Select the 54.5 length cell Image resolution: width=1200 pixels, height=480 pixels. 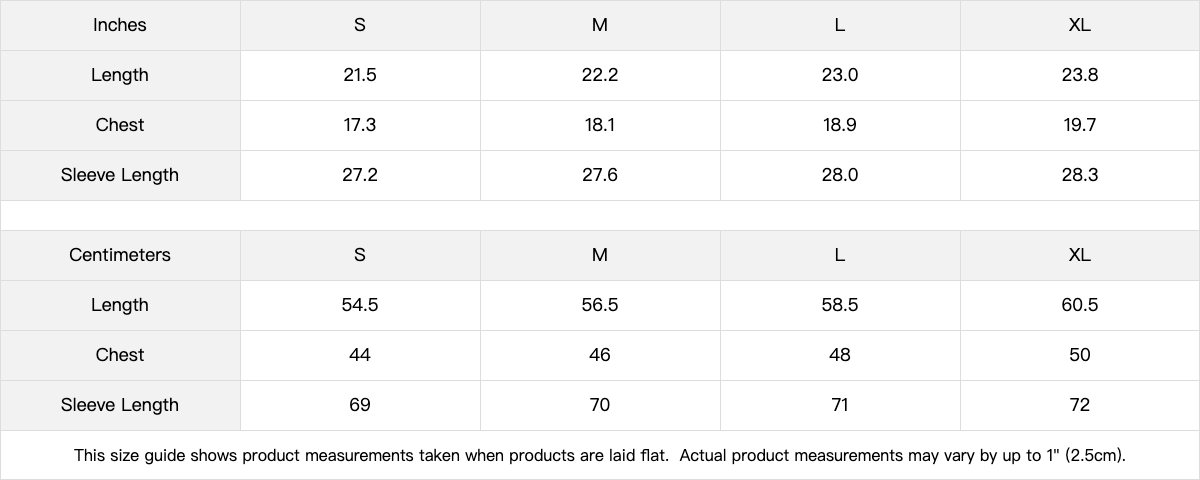pos(360,305)
